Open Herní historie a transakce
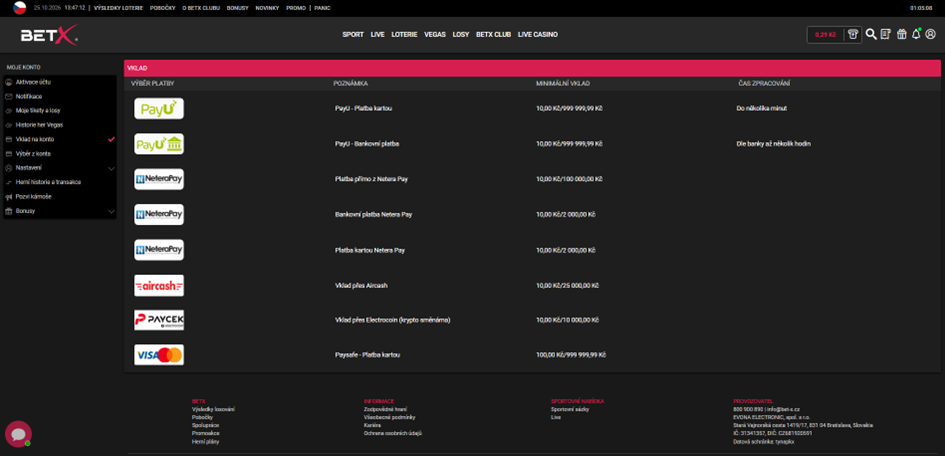945x456 pixels. tap(48, 182)
